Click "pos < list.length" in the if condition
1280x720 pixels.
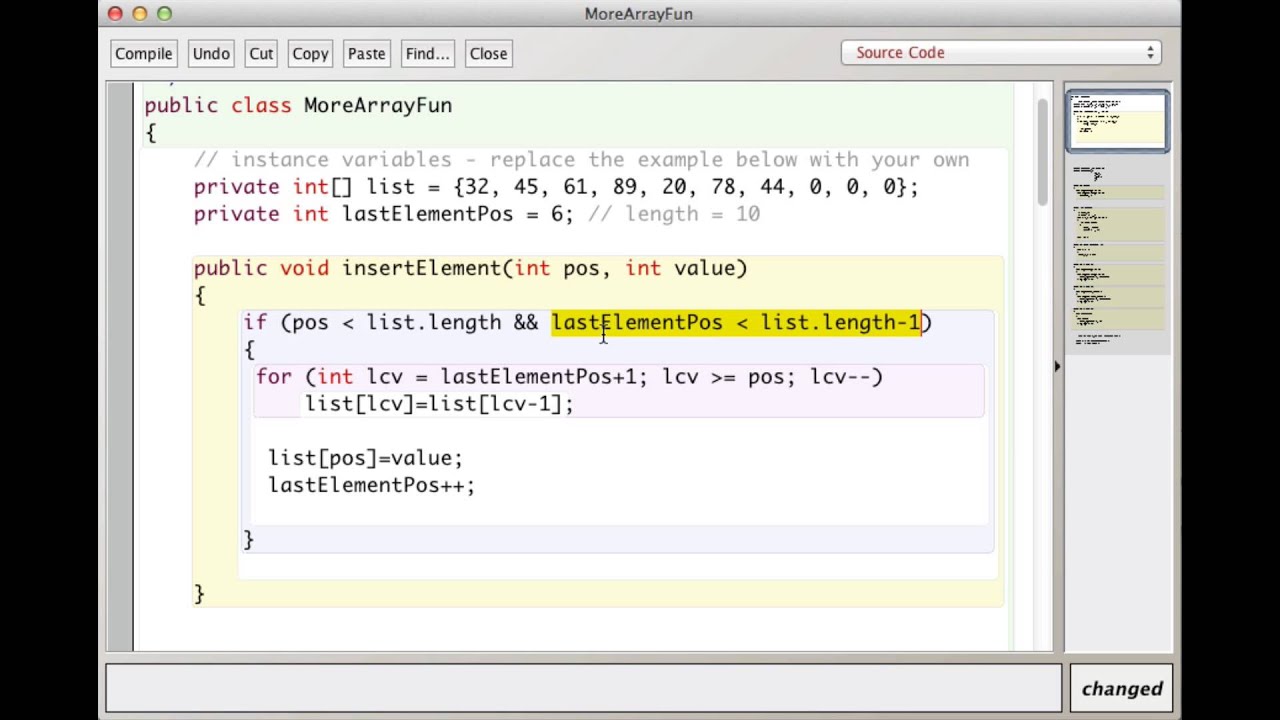[x=397, y=322]
